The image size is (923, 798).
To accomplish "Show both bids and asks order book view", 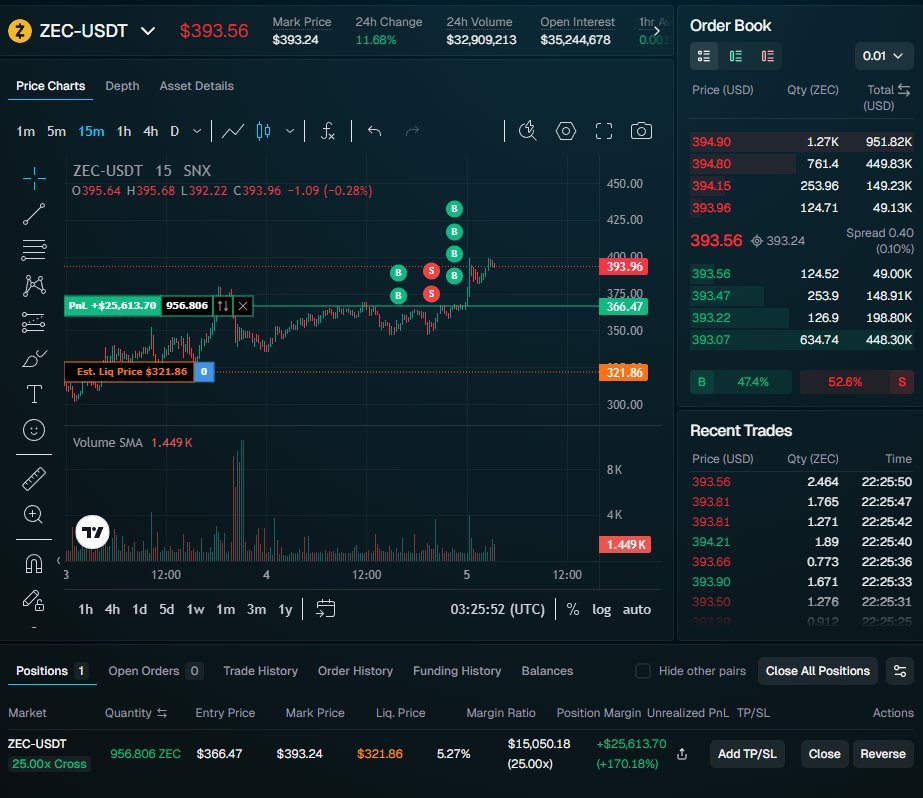I will click(x=704, y=56).
